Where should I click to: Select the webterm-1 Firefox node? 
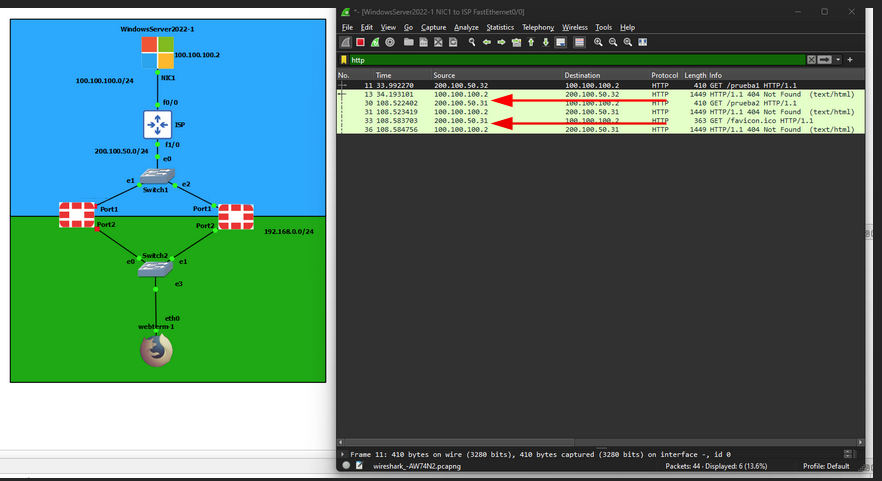point(156,350)
